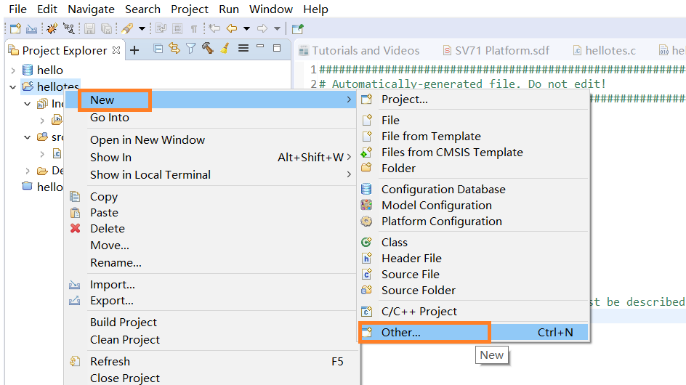Choose Source File from New submenu

pos(474,274)
